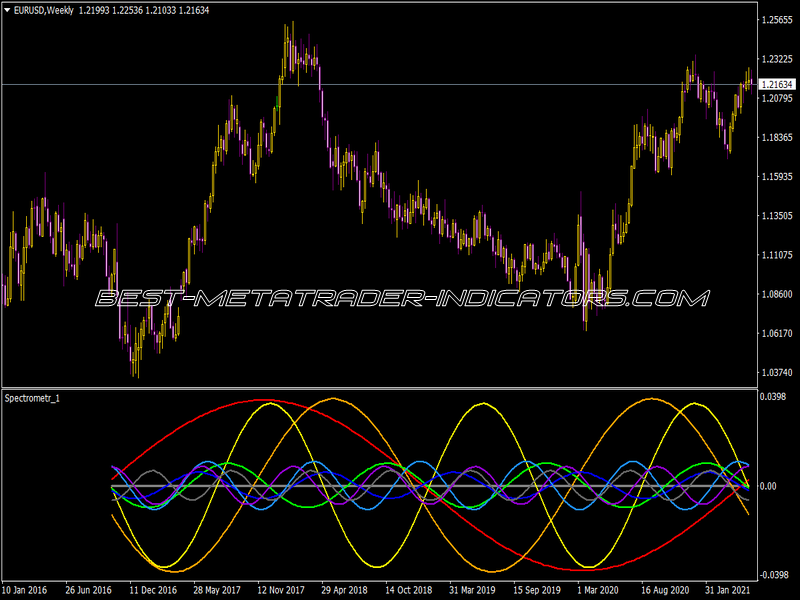The height and width of the screenshot is (600, 800).
Task: Click indicator scale value 0.00
Action: (x=768, y=486)
